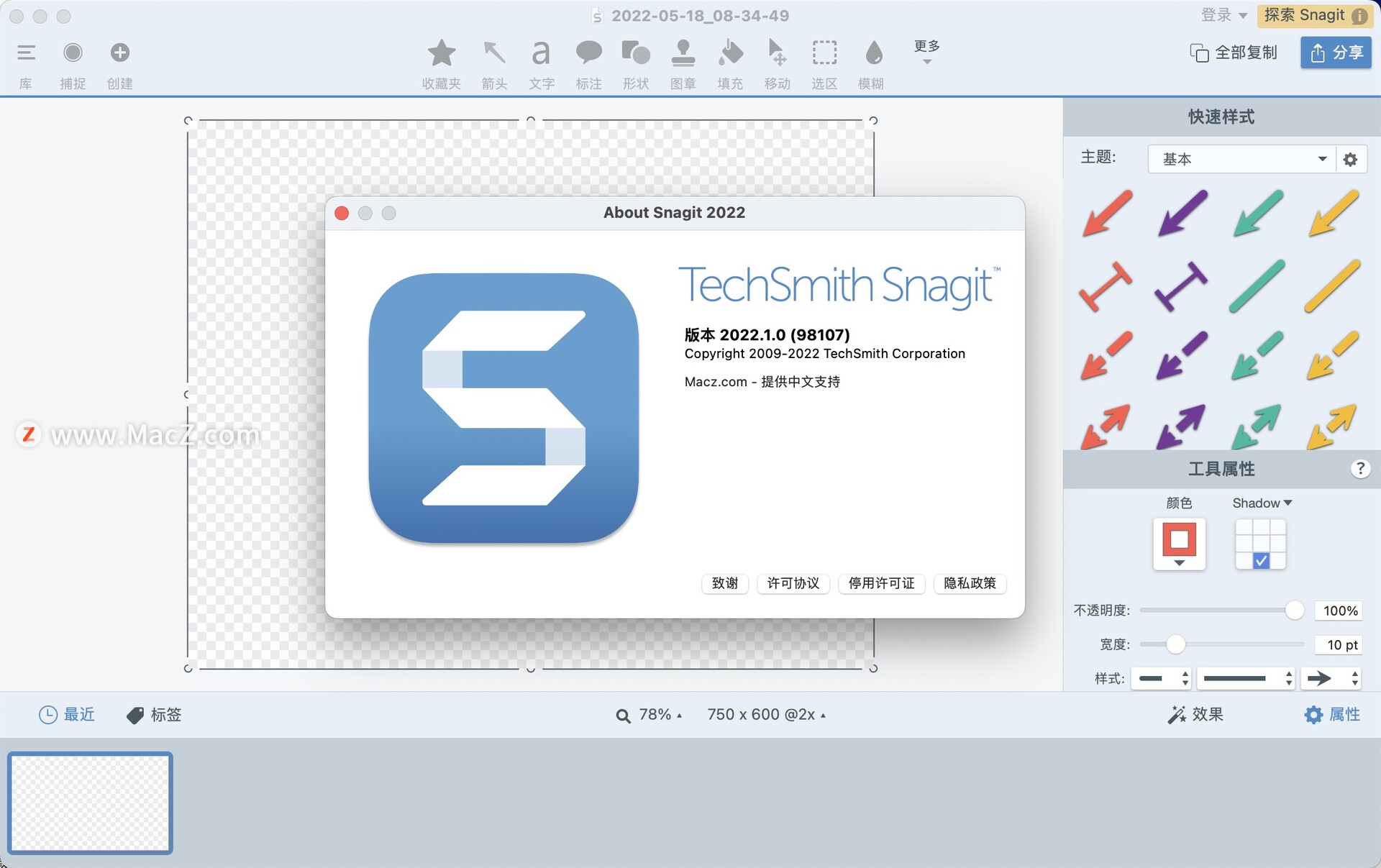This screenshot has height=868, width=1381.
Task: Click the 隐私政策 button
Action: (x=970, y=583)
